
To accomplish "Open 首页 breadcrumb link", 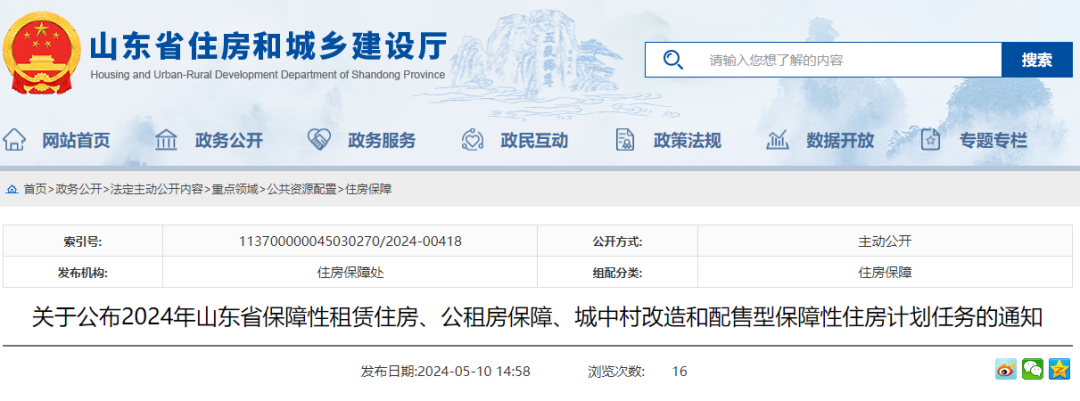I will point(35,189).
